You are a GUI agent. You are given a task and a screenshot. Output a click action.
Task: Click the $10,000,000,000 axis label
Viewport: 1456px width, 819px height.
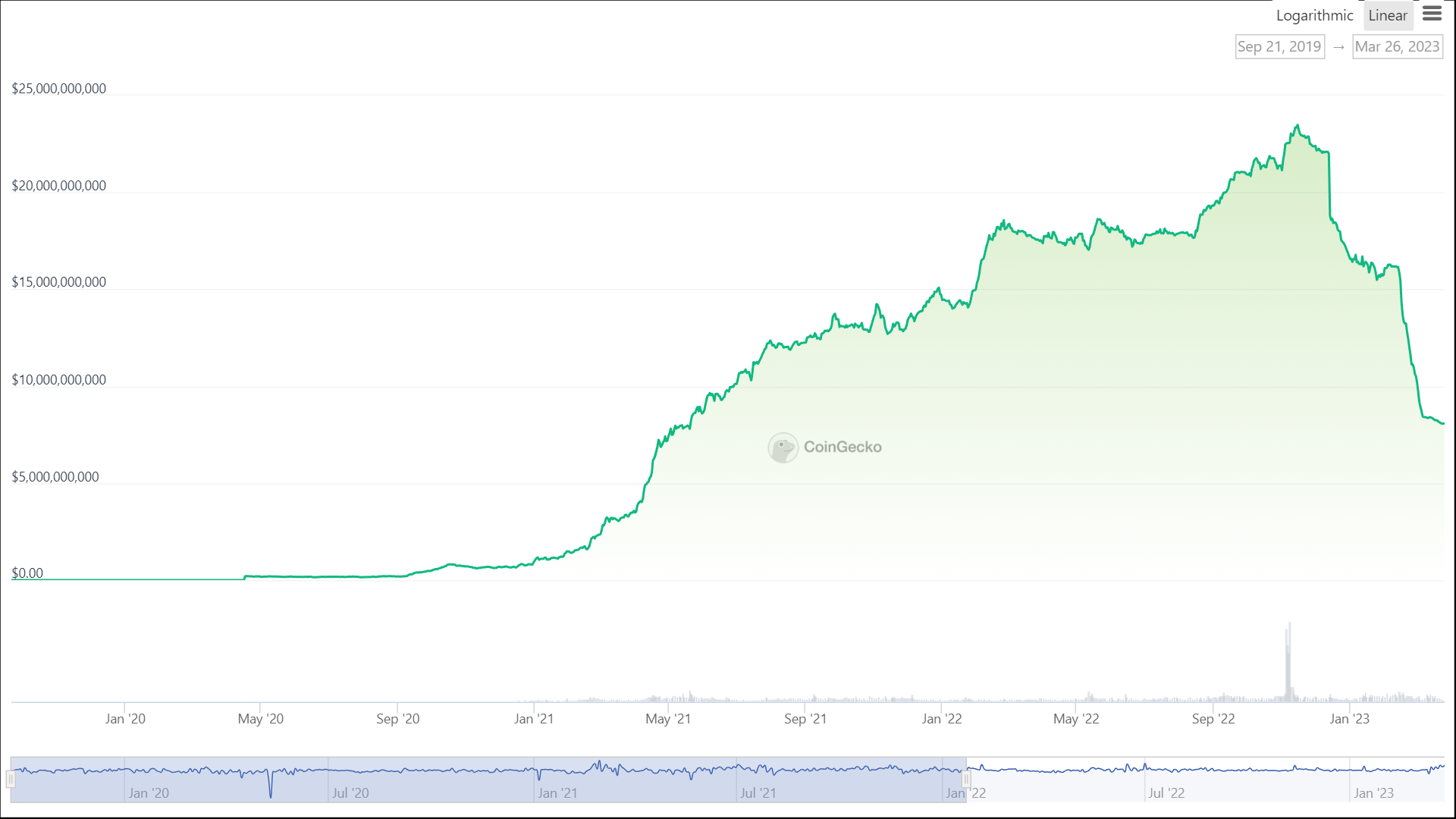pos(59,380)
